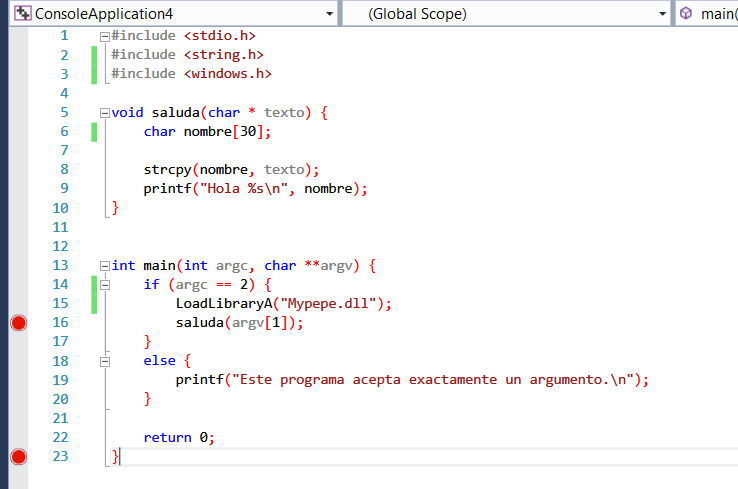Fold the if block on line 14
This screenshot has height=489, width=738.
[x=105, y=285]
